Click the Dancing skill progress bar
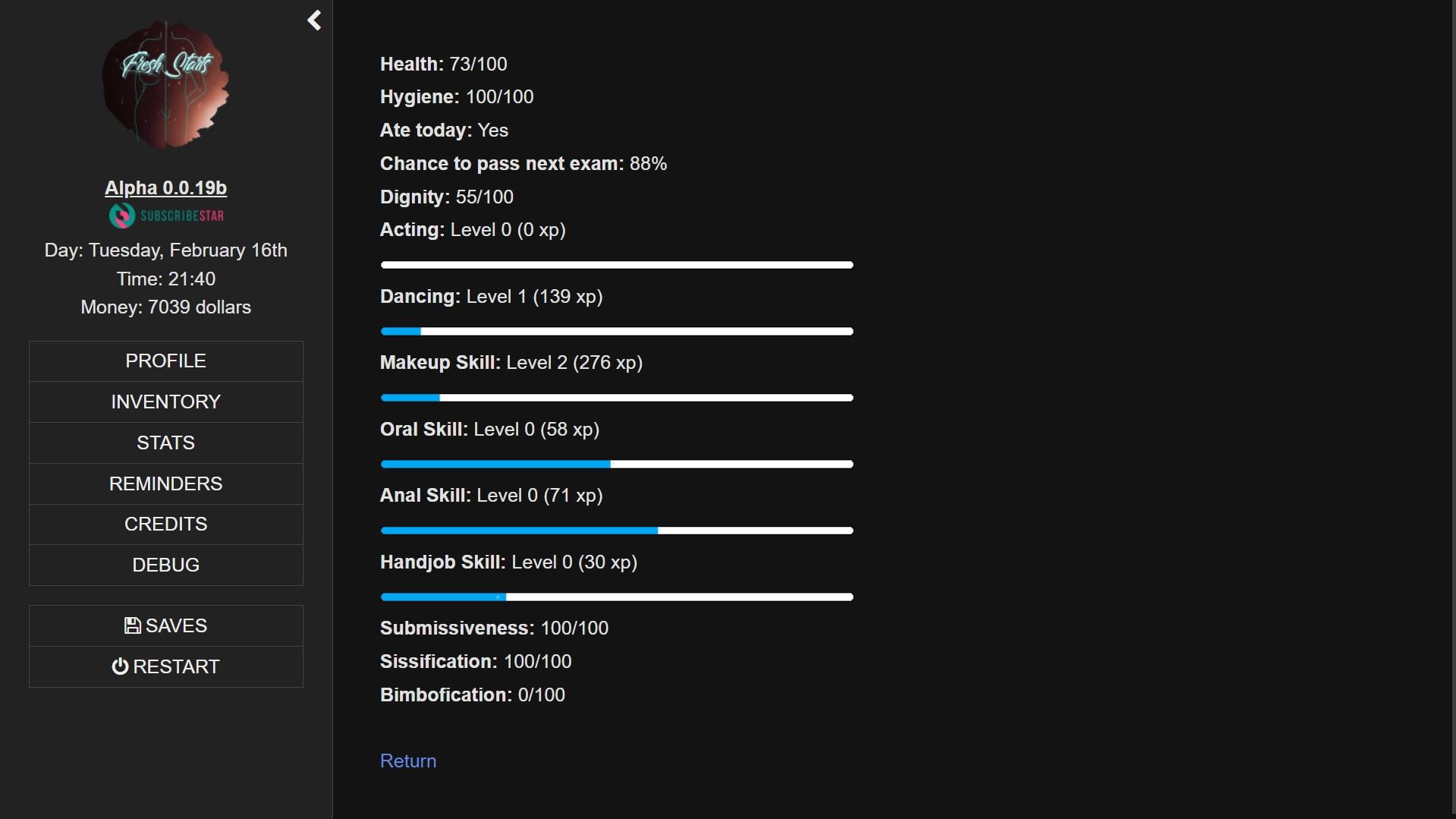The height and width of the screenshot is (819, 1456). click(616, 331)
